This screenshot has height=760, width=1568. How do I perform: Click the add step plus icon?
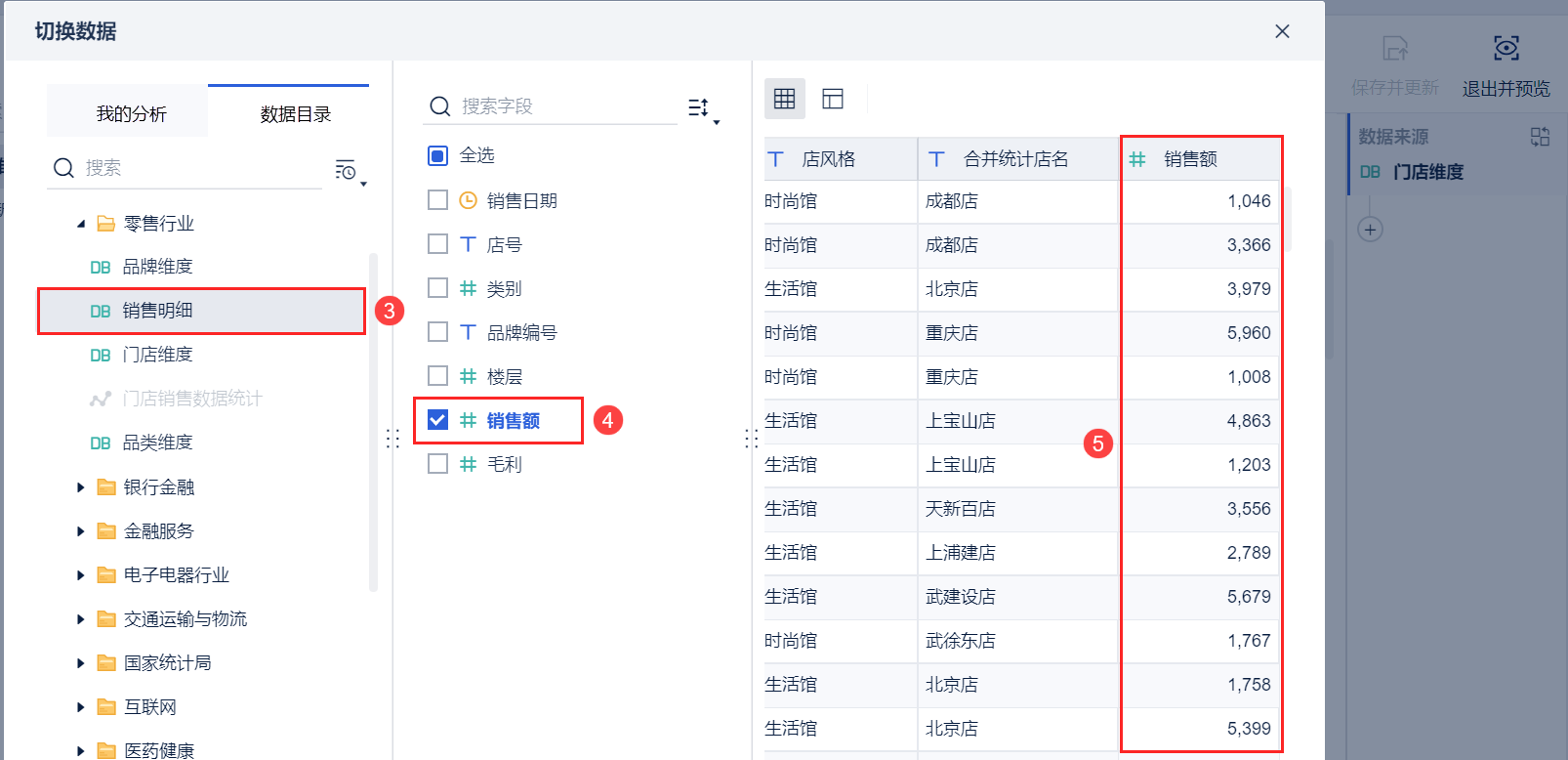[1370, 230]
